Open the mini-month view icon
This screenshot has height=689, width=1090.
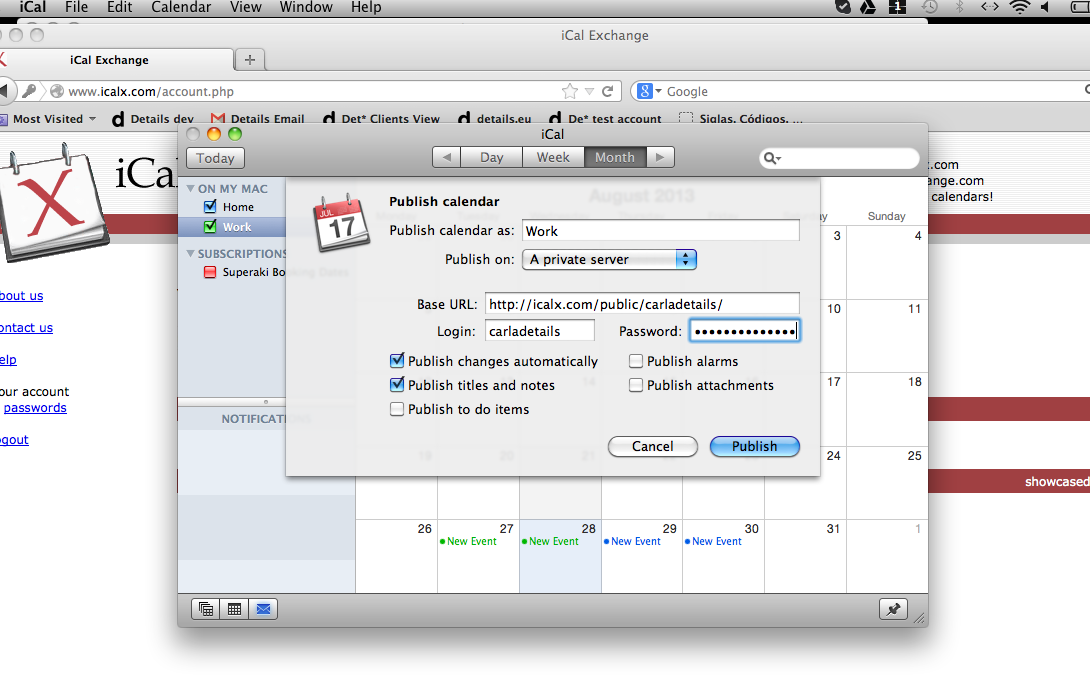pyautogui.click(x=234, y=608)
